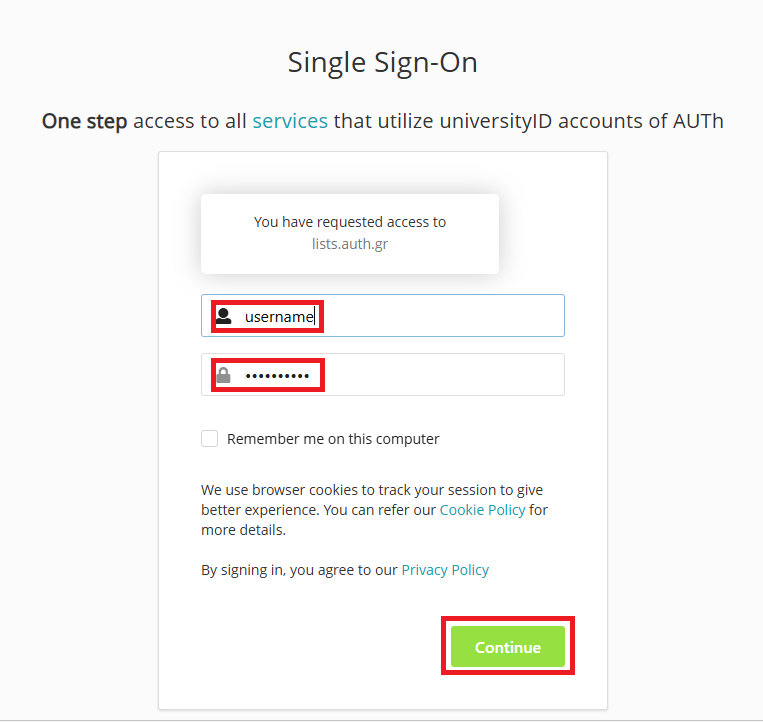Screen dimensions: 763x722
Task: Click the masked password dots
Action: pyautogui.click(x=279, y=376)
